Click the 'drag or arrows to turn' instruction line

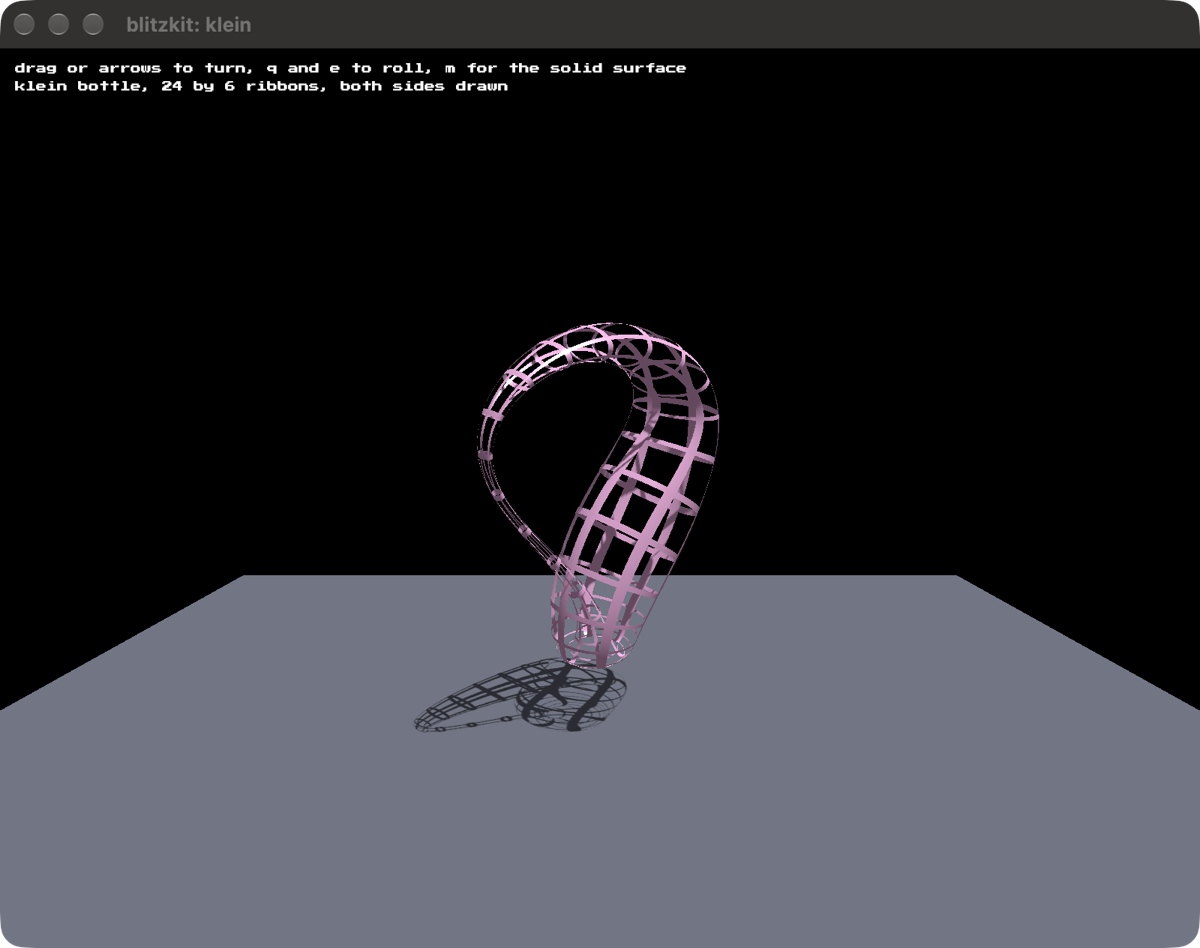[x=350, y=68]
